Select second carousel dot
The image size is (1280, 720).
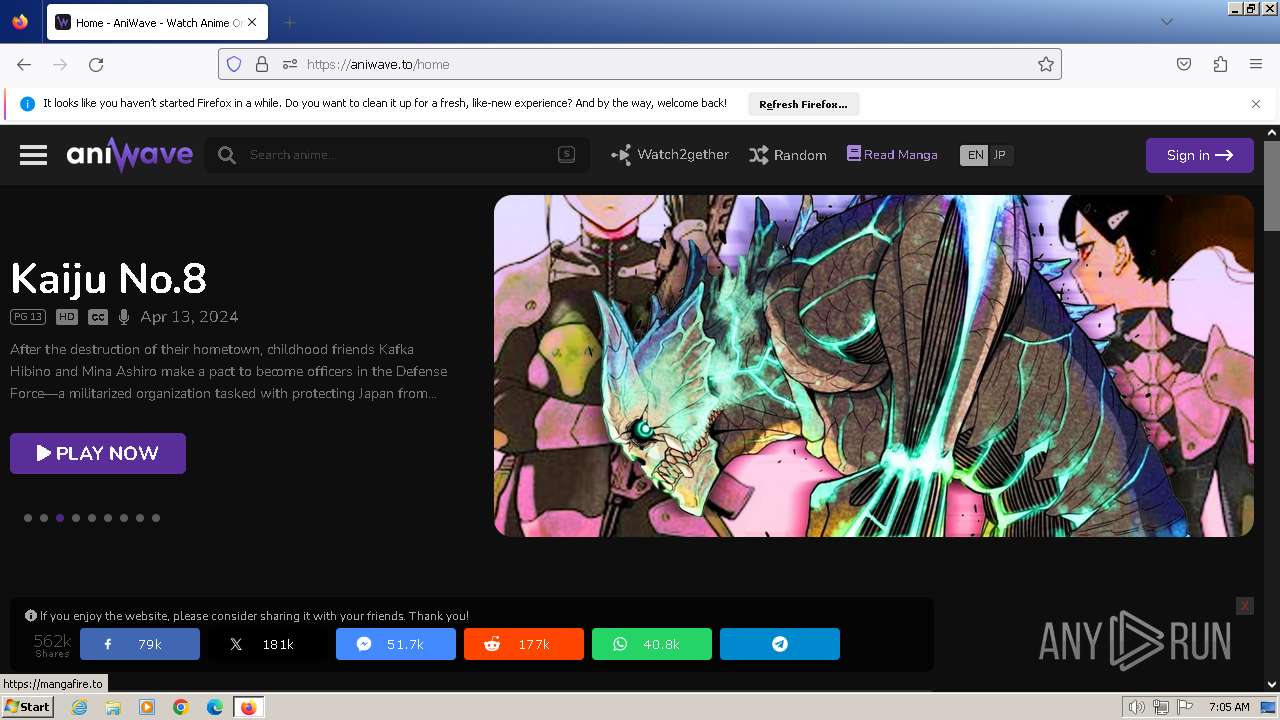click(44, 518)
